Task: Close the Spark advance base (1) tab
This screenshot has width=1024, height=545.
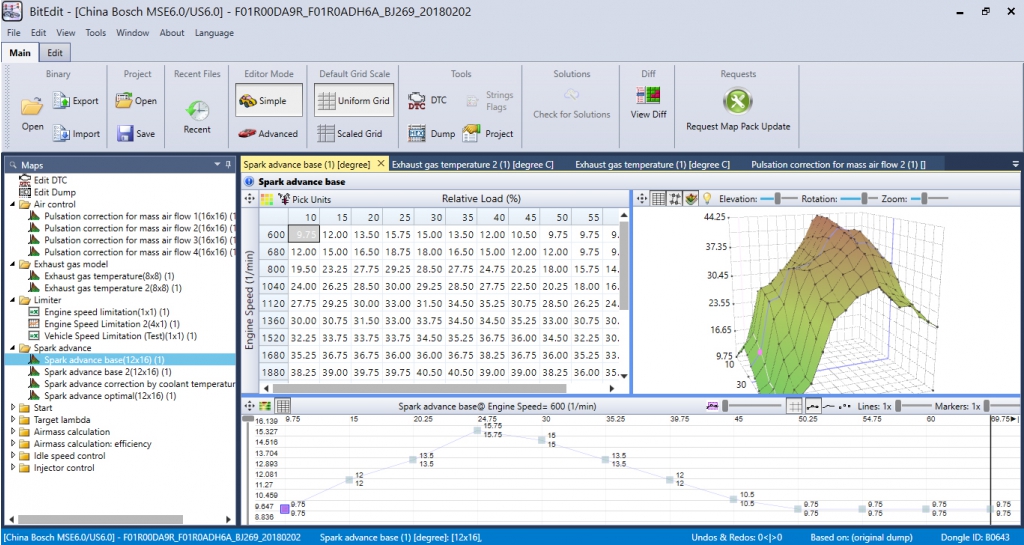Action: click(381, 164)
